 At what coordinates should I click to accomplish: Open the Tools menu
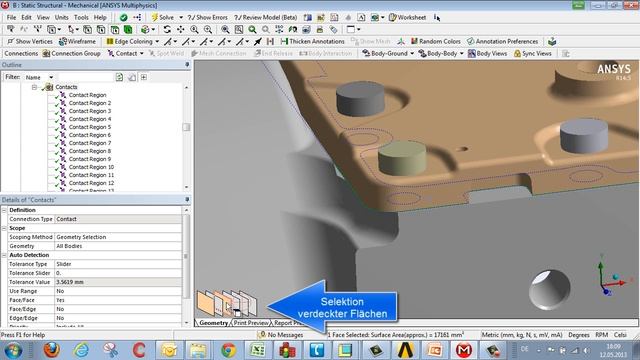81,18
